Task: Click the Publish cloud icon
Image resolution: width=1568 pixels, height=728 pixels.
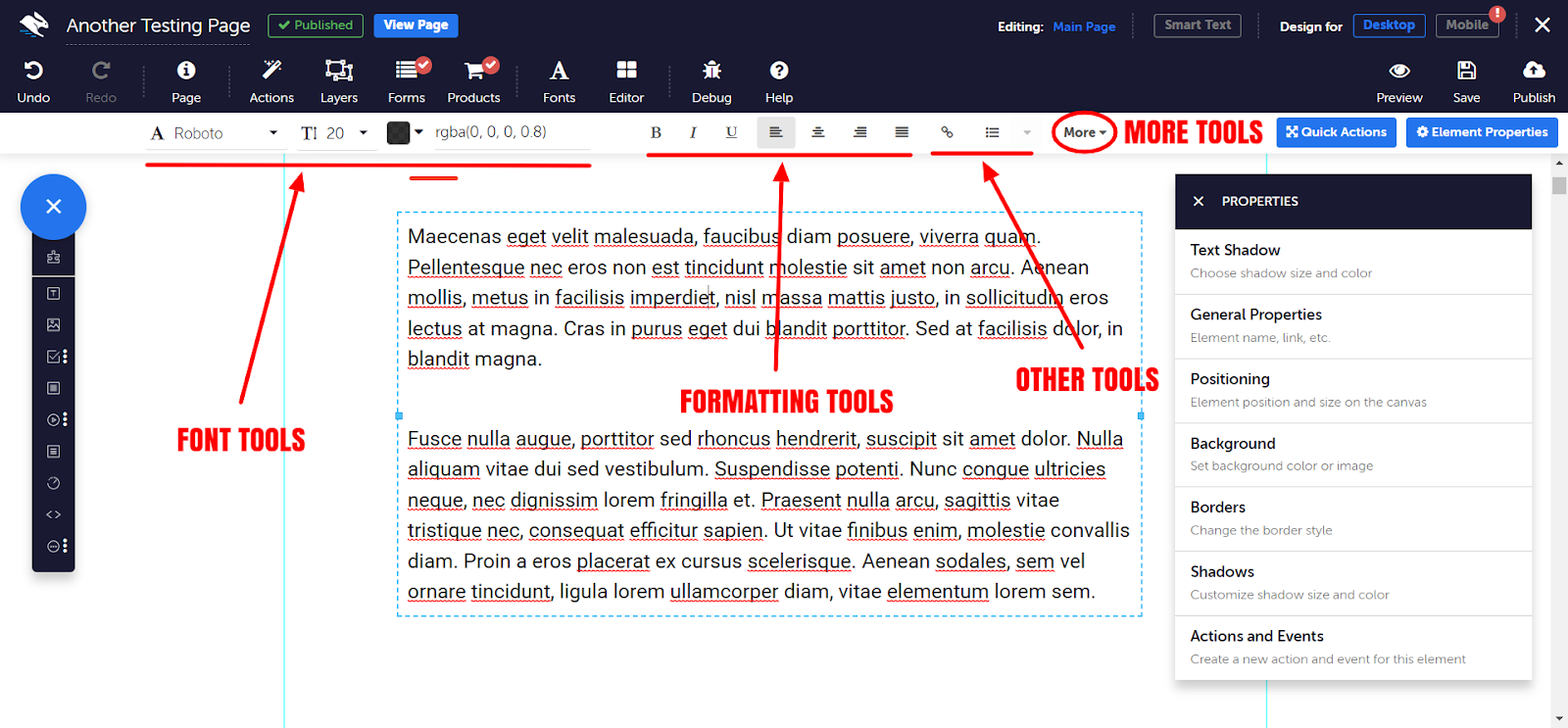Action: coord(1534,71)
